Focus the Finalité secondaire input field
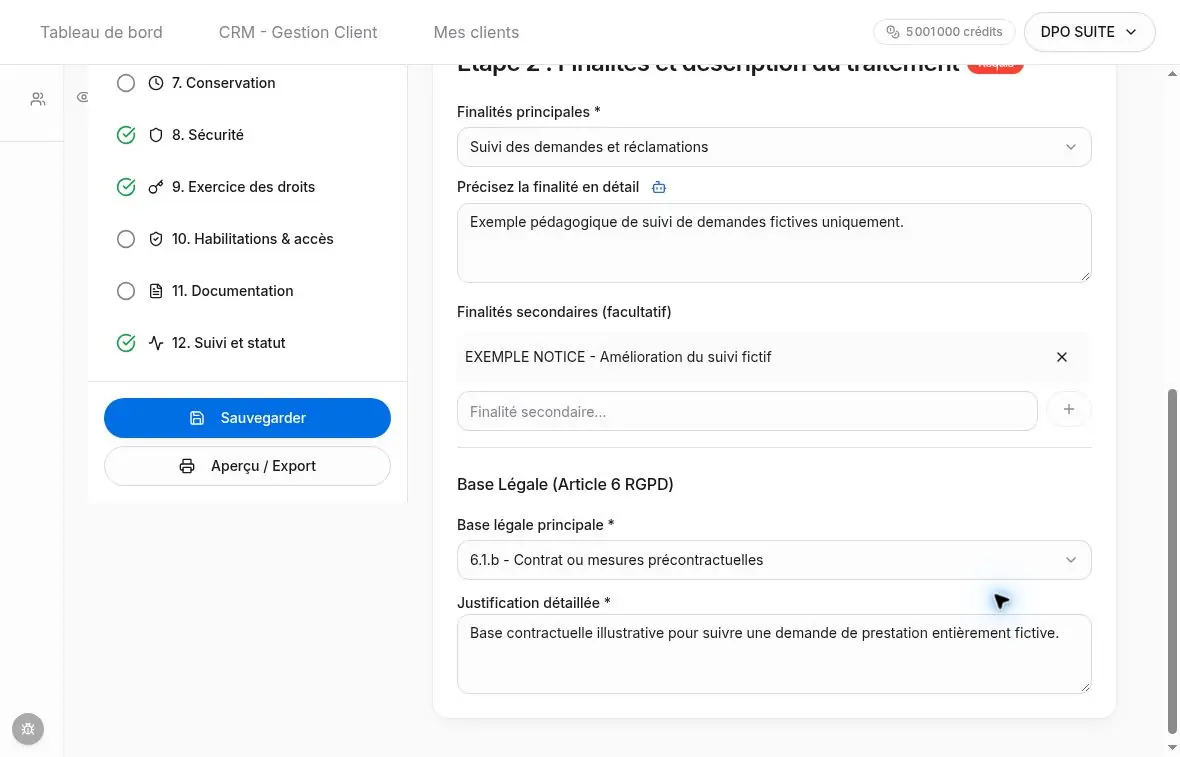The image size is (1180, 757). click(747, 411)
